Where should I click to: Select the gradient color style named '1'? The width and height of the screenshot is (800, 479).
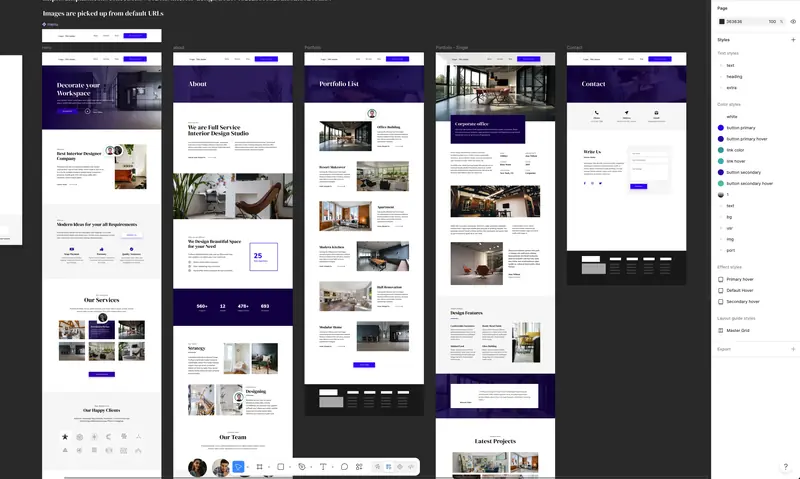[724, 194]
